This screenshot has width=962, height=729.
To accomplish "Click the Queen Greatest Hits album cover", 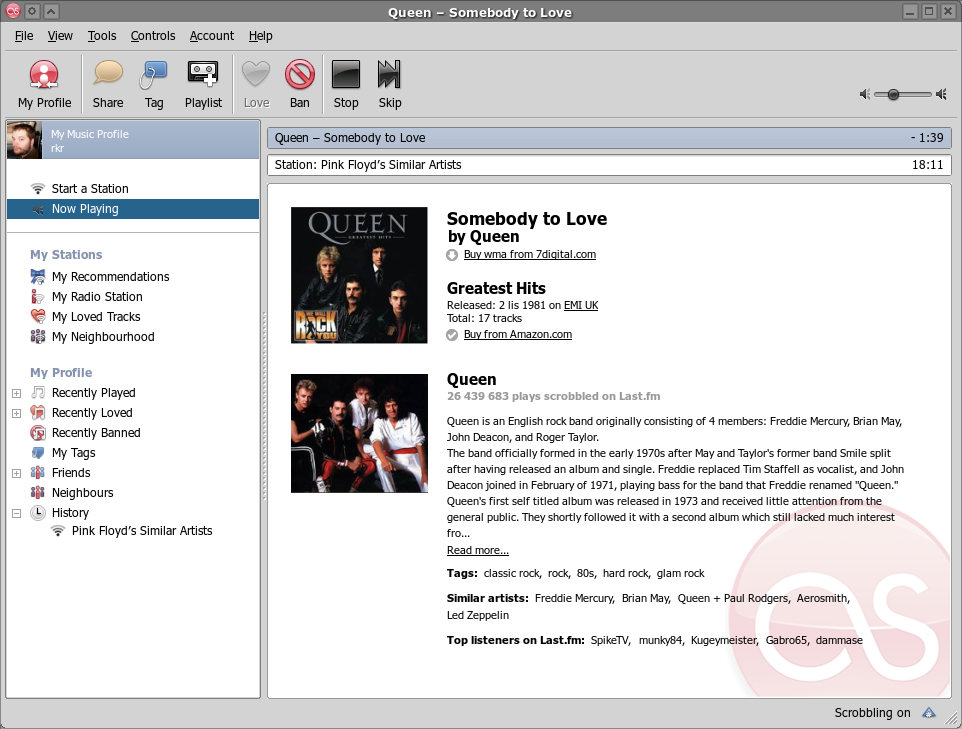I will (x=359, y=275).
